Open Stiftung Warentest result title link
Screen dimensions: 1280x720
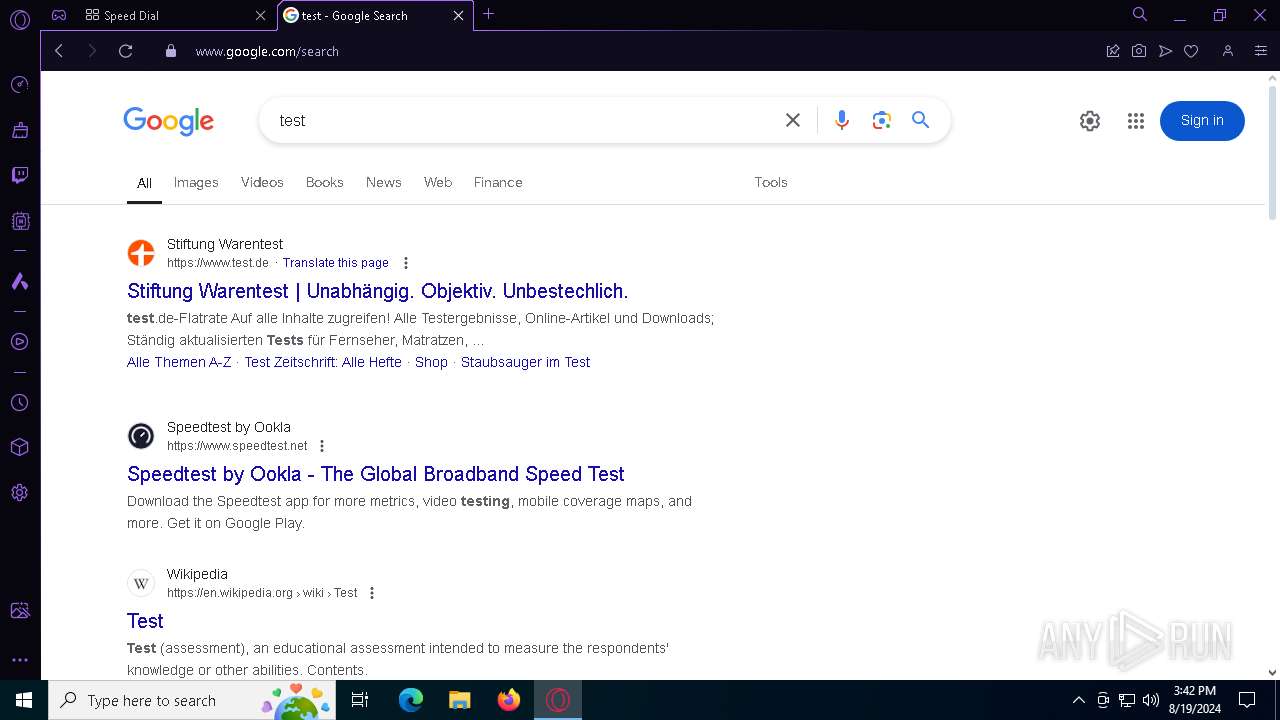(378, 291)
